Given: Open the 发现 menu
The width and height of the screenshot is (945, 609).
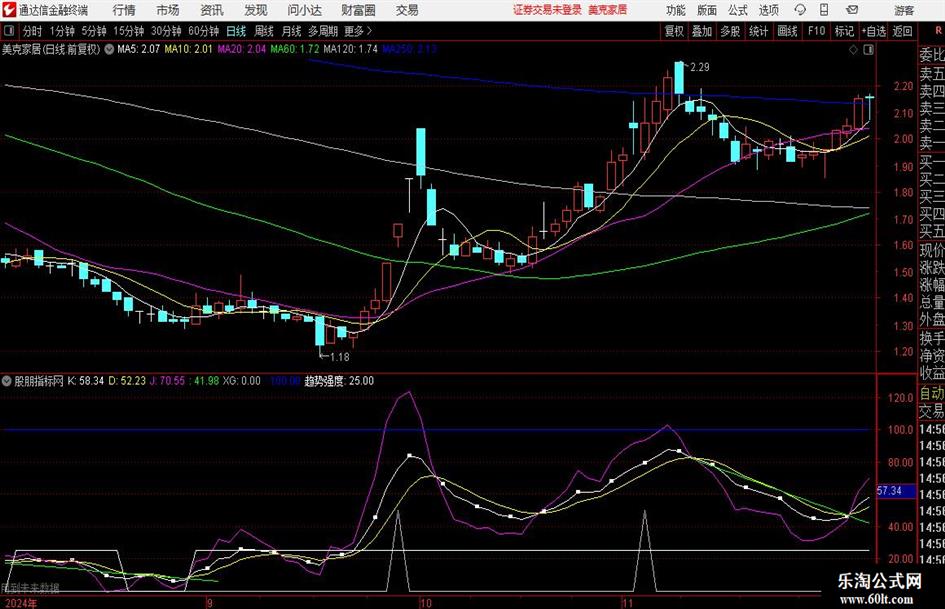Looking at the screenshot, I should (x=256, y=10).
